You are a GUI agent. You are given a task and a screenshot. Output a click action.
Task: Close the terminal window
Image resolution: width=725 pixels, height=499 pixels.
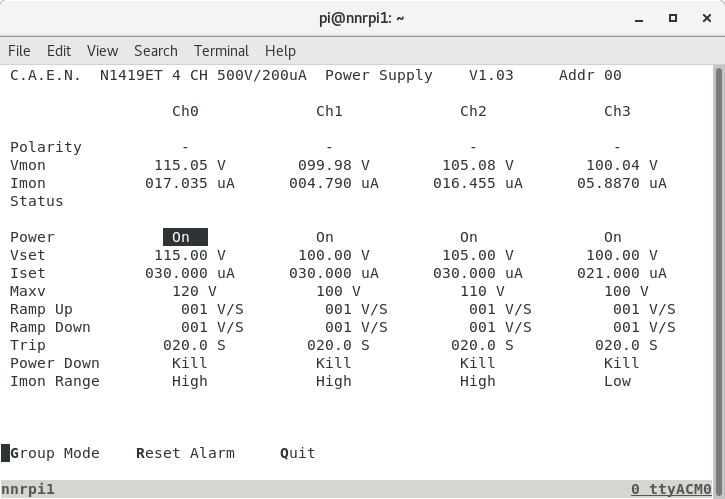[706, 18]
